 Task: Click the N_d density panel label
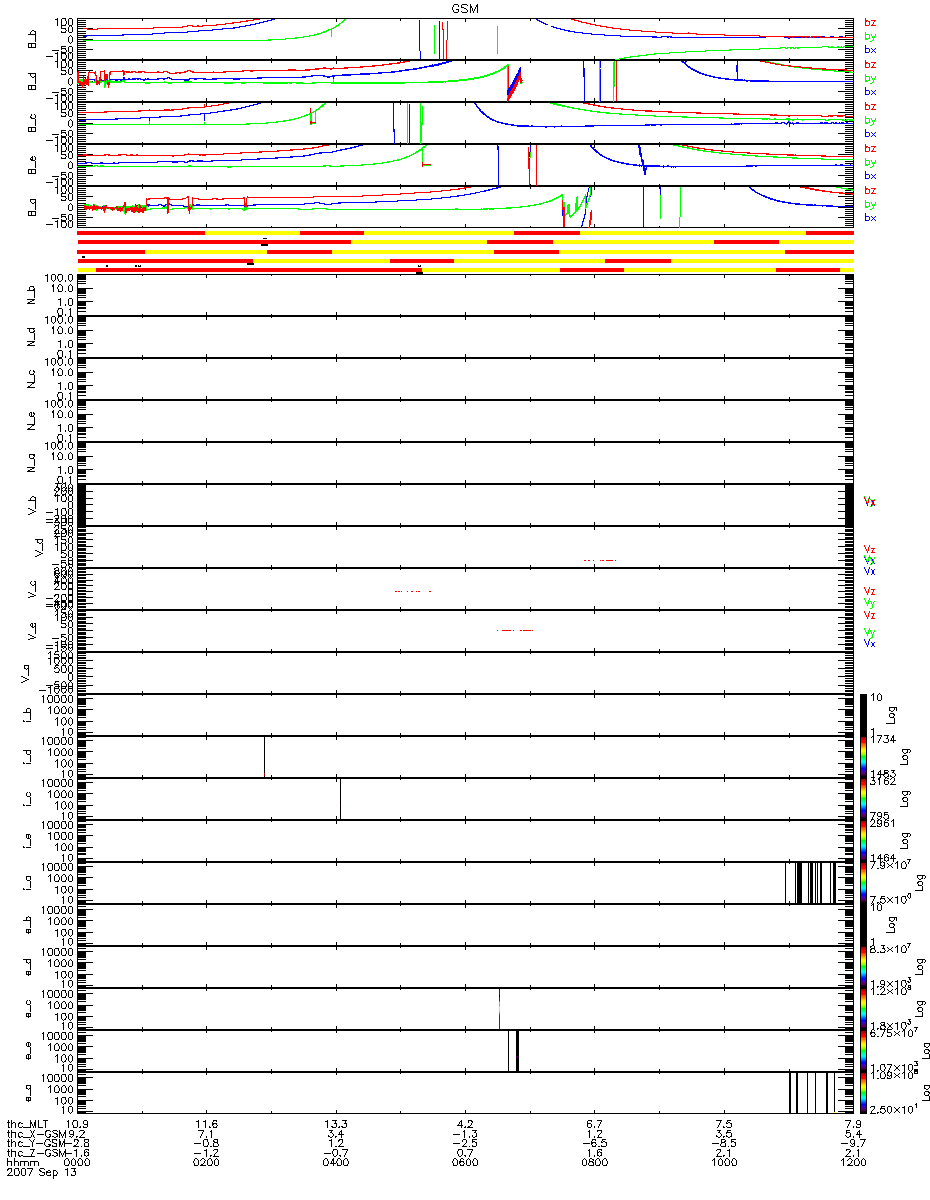point(31,336)
